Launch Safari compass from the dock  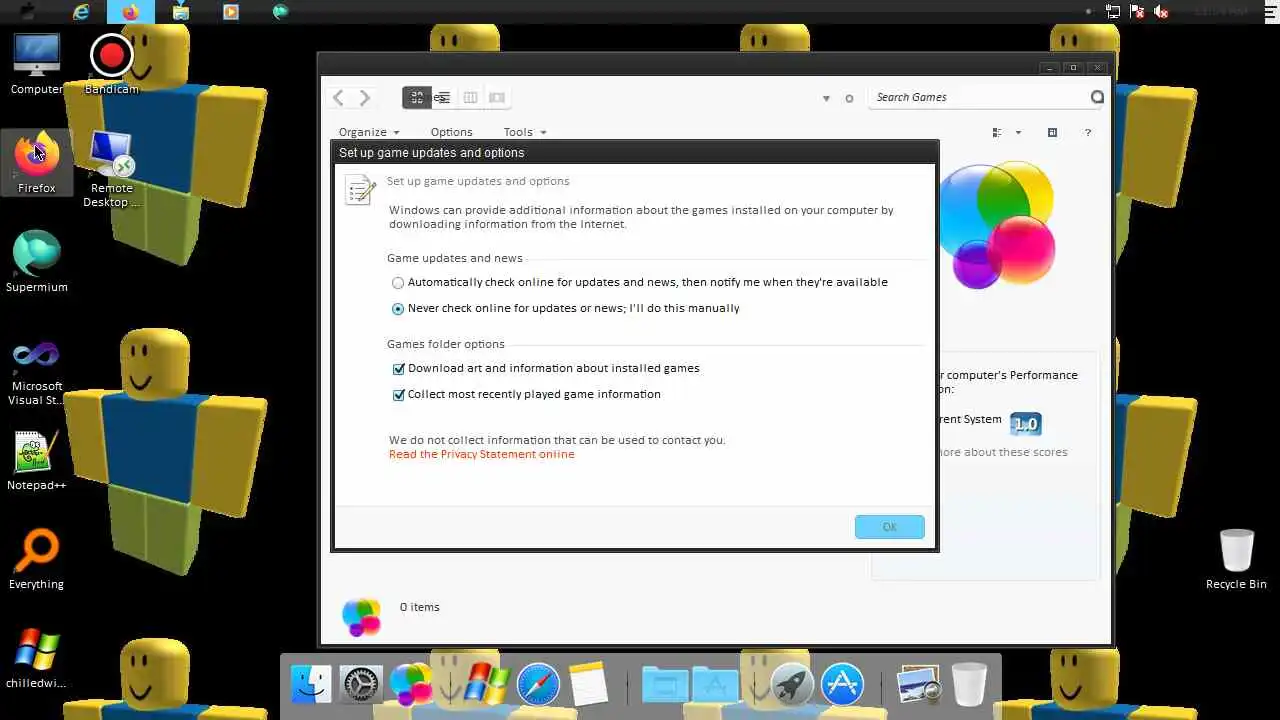coord(537,686)
